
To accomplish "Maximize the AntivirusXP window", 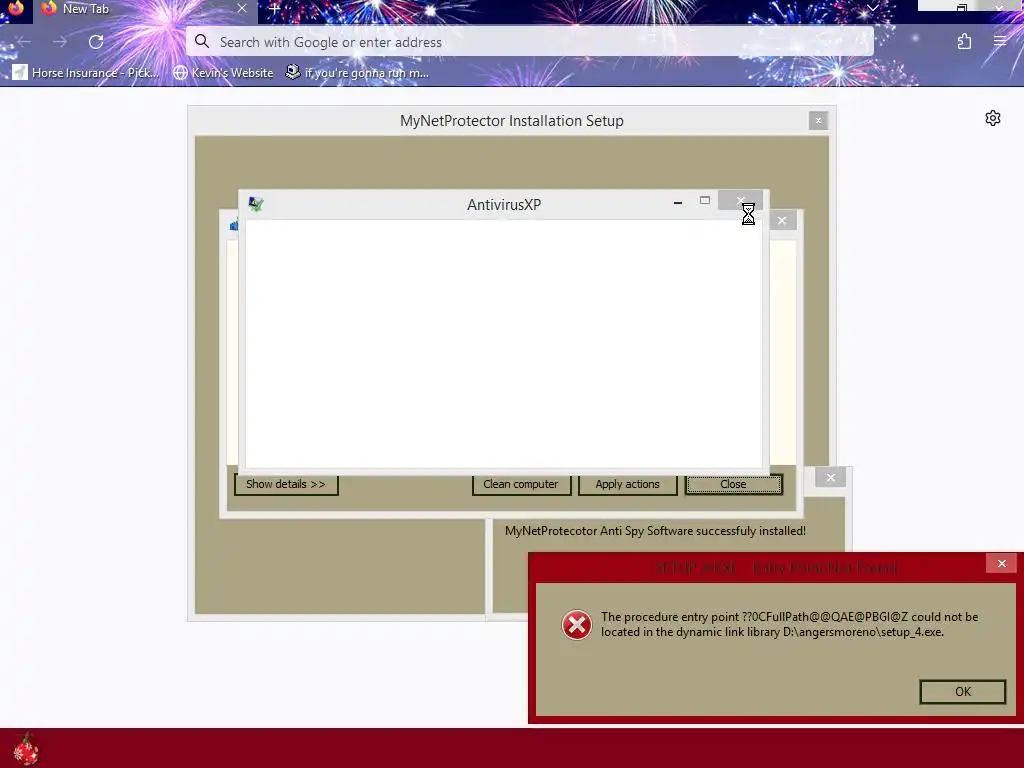I will (705, 200).
